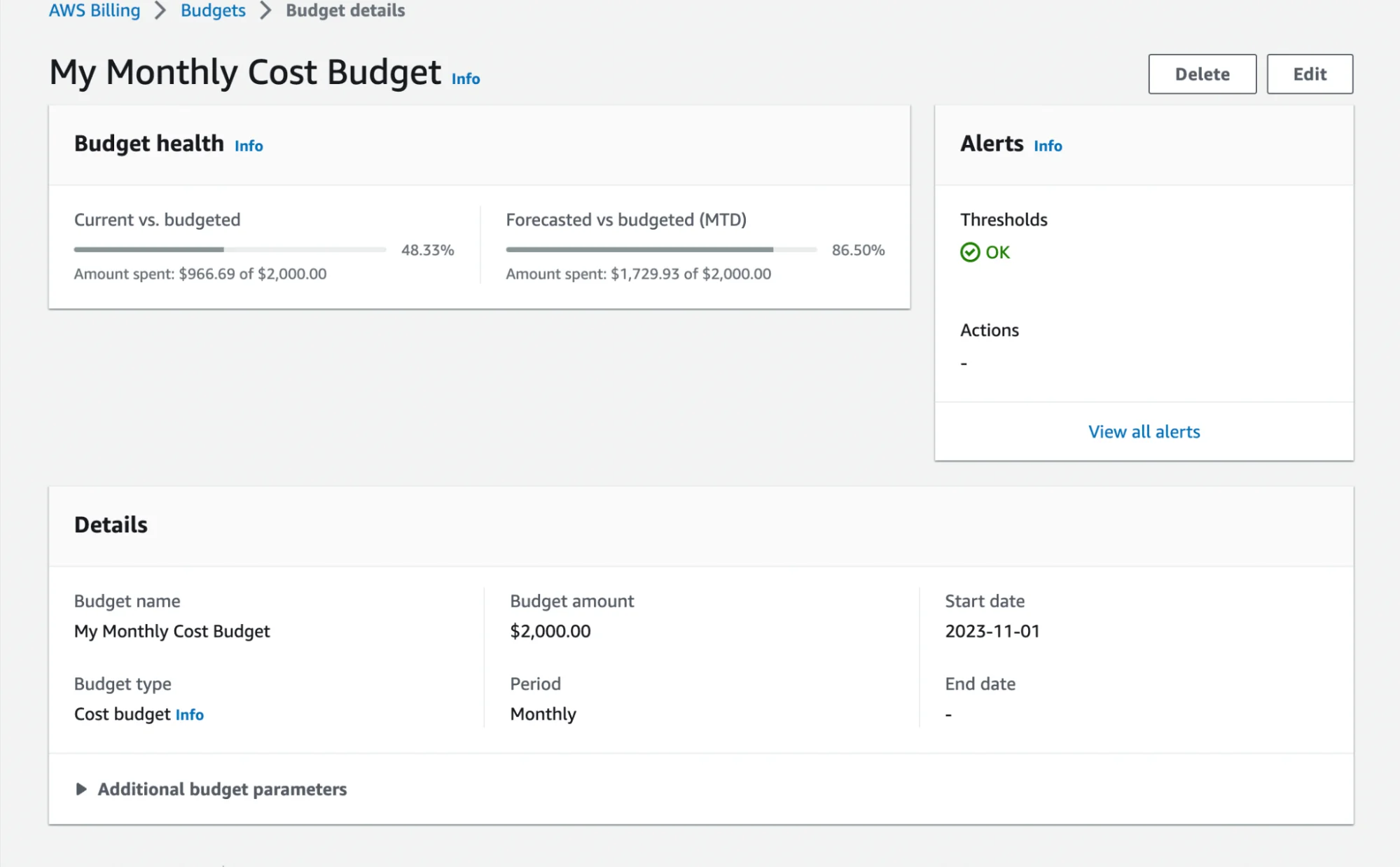
Task: Click the Period value Monthly
Action: 543,714
